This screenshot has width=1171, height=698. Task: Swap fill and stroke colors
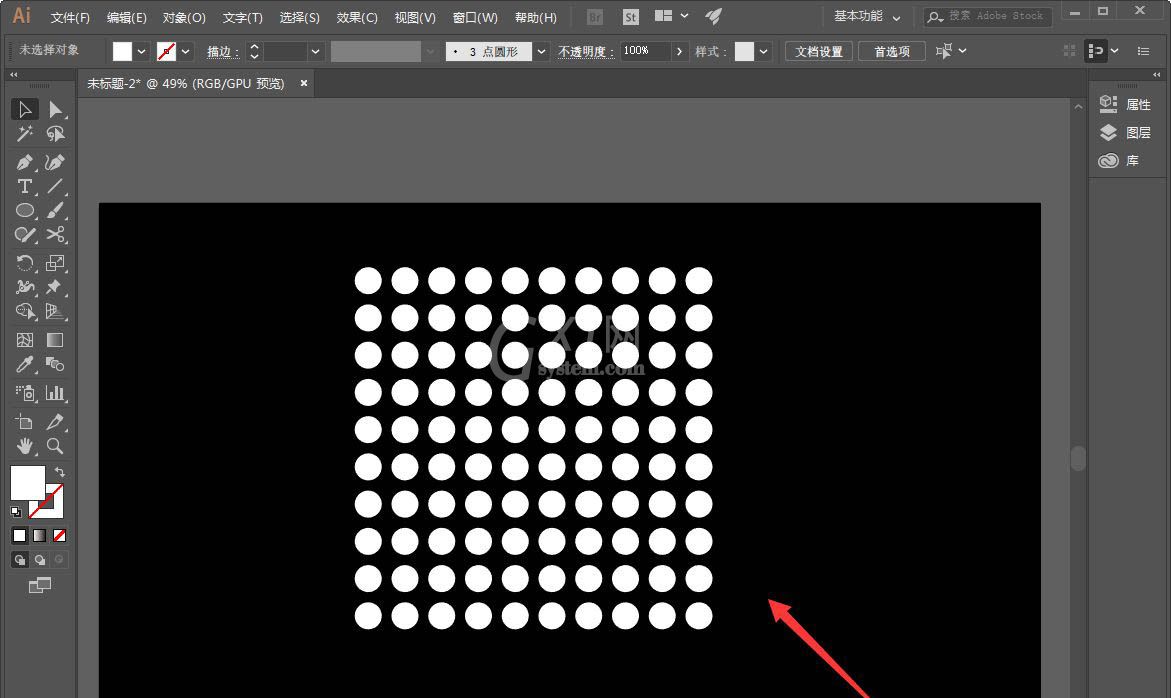pyautogui.click(x=60, y=472)
